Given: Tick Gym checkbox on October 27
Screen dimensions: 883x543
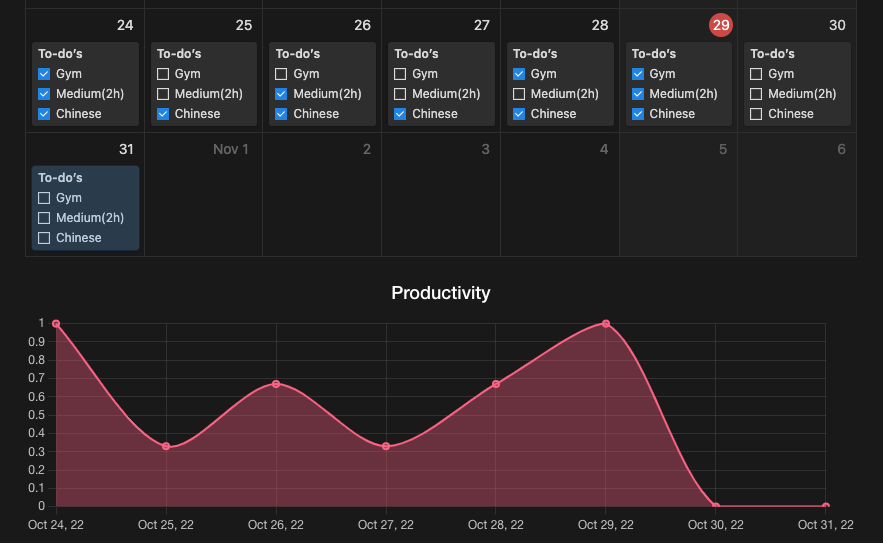Looking at the screenshot, I should [x=400, y=74].
